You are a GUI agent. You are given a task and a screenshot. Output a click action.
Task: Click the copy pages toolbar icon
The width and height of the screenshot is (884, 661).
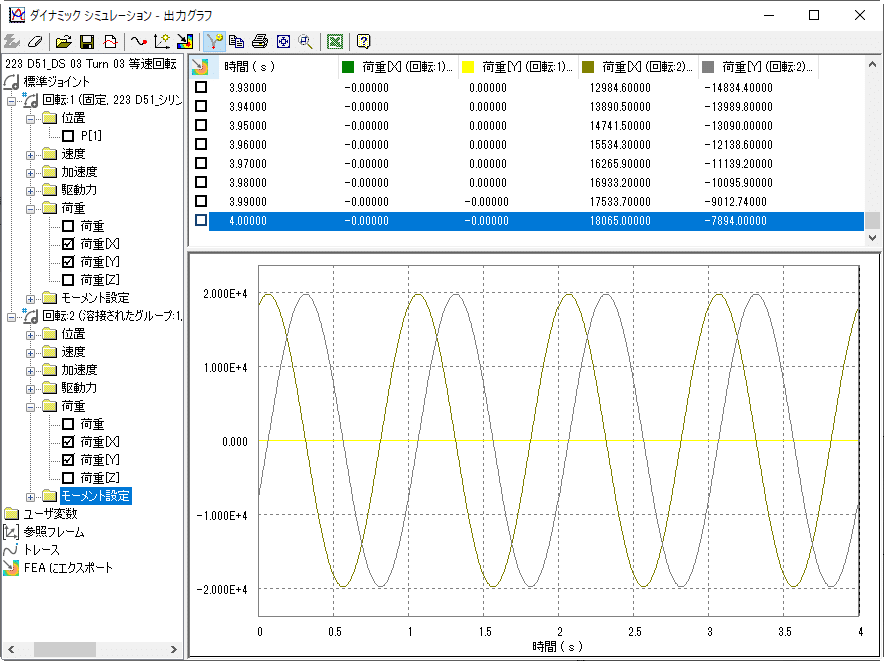237,42
